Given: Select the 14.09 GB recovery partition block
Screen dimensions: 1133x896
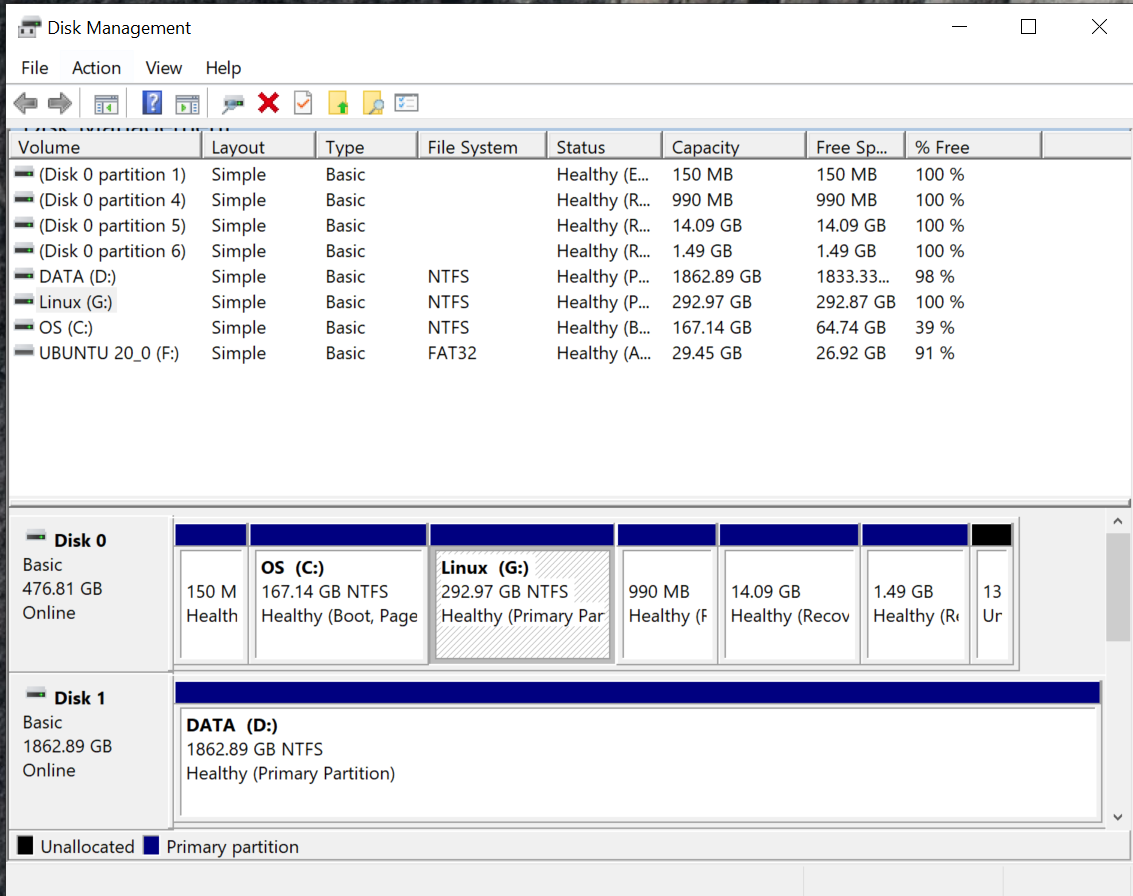Looking at the screenshot, I should point(789,593).
